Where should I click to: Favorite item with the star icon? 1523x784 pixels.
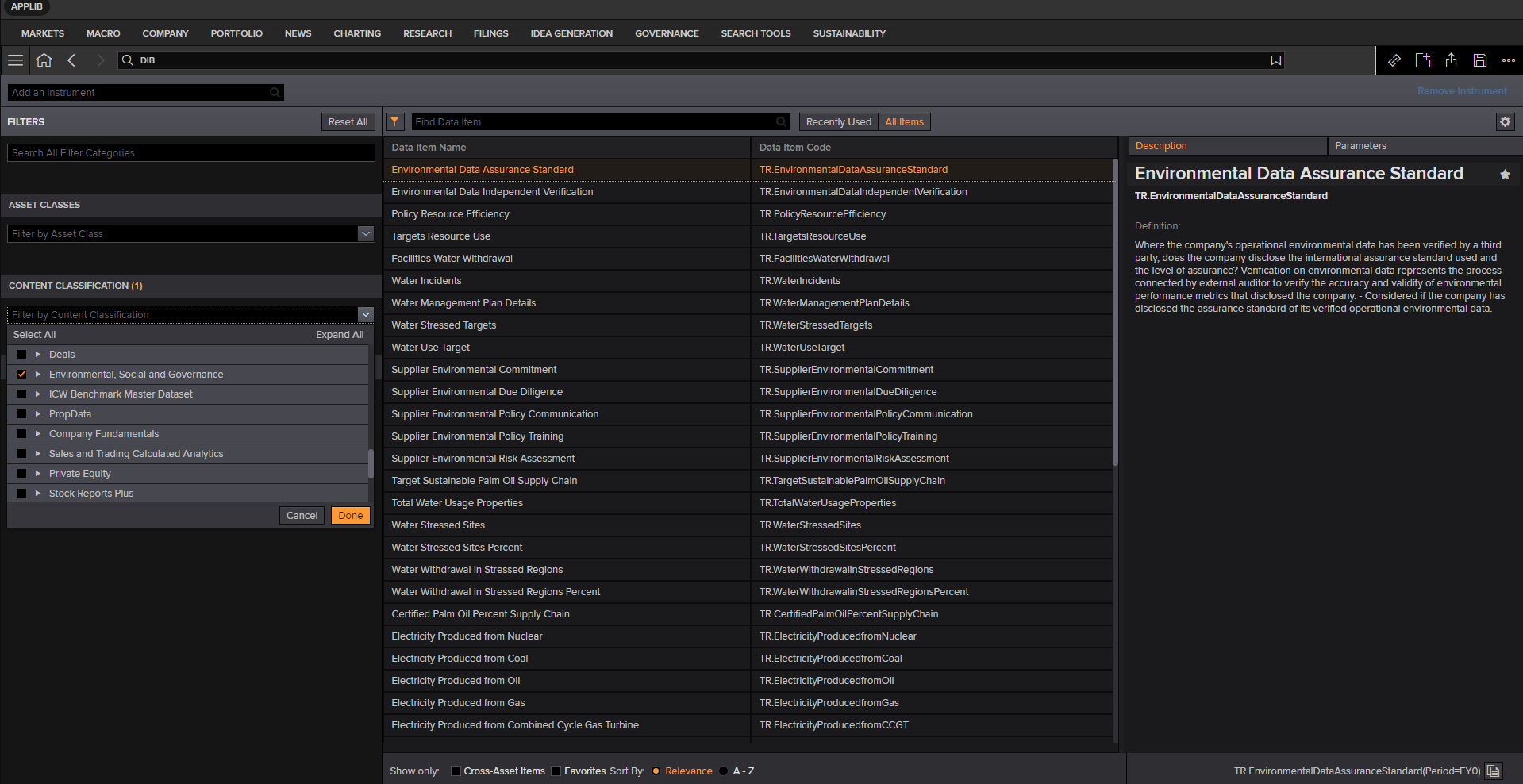[1504, 175]
